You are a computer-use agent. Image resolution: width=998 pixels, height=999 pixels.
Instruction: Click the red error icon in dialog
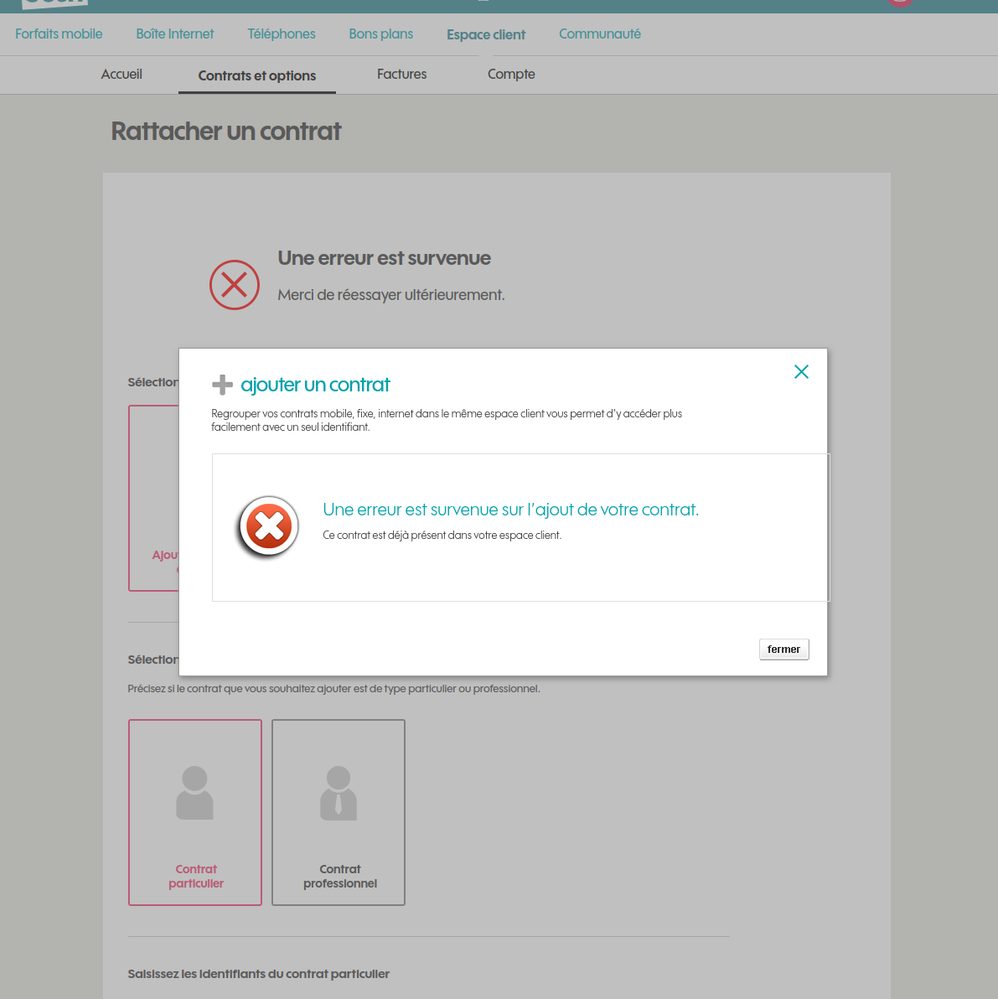point(268,527)
